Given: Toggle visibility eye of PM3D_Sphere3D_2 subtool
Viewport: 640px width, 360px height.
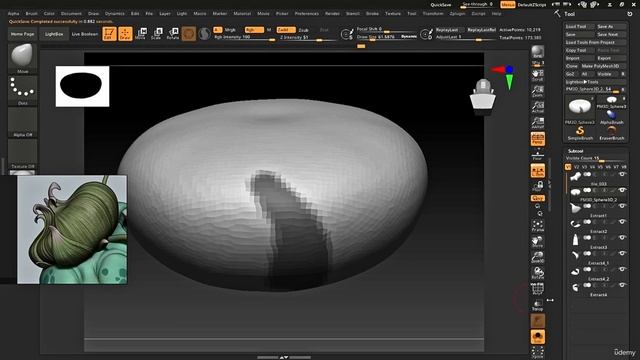Looking at the screenshot, I should click(622, 190).
